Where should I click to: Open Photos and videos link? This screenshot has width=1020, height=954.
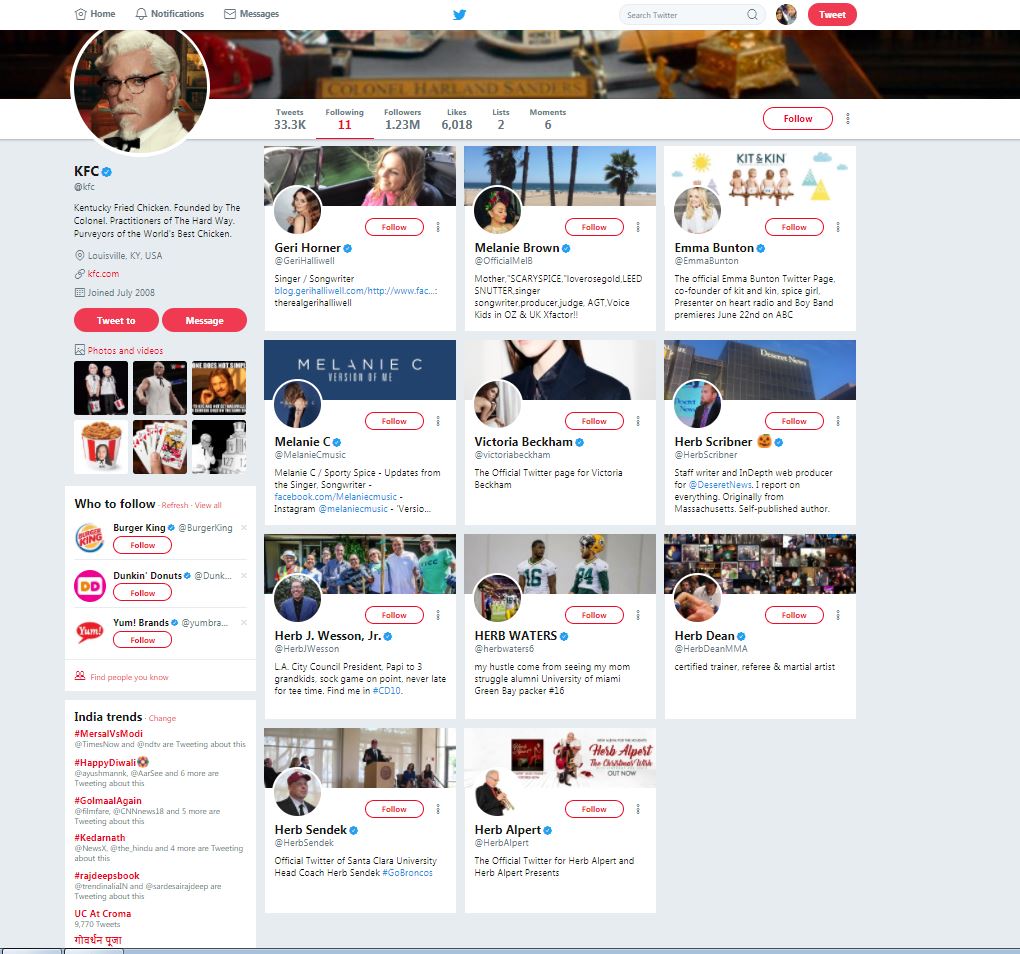[x=125, y=351]
